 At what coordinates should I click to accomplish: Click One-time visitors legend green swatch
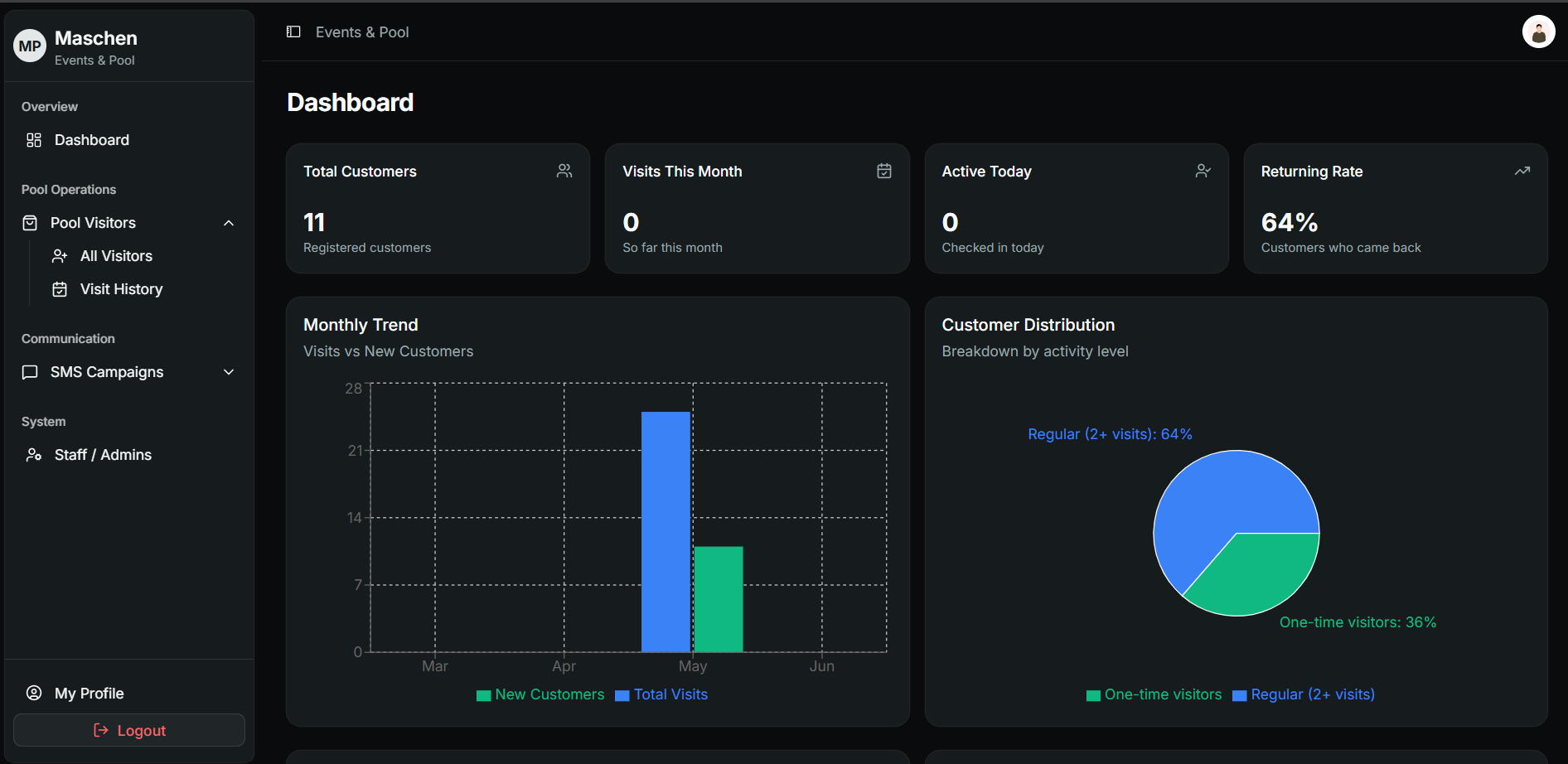pos(1094,695)
